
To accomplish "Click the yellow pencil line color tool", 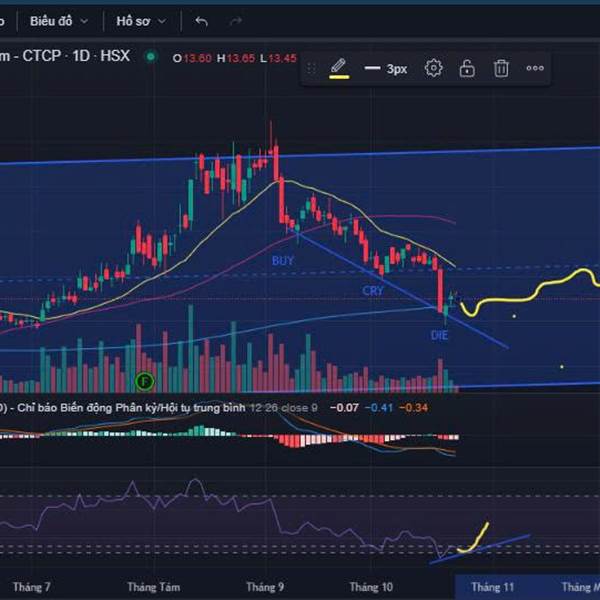I will (339, 69).
